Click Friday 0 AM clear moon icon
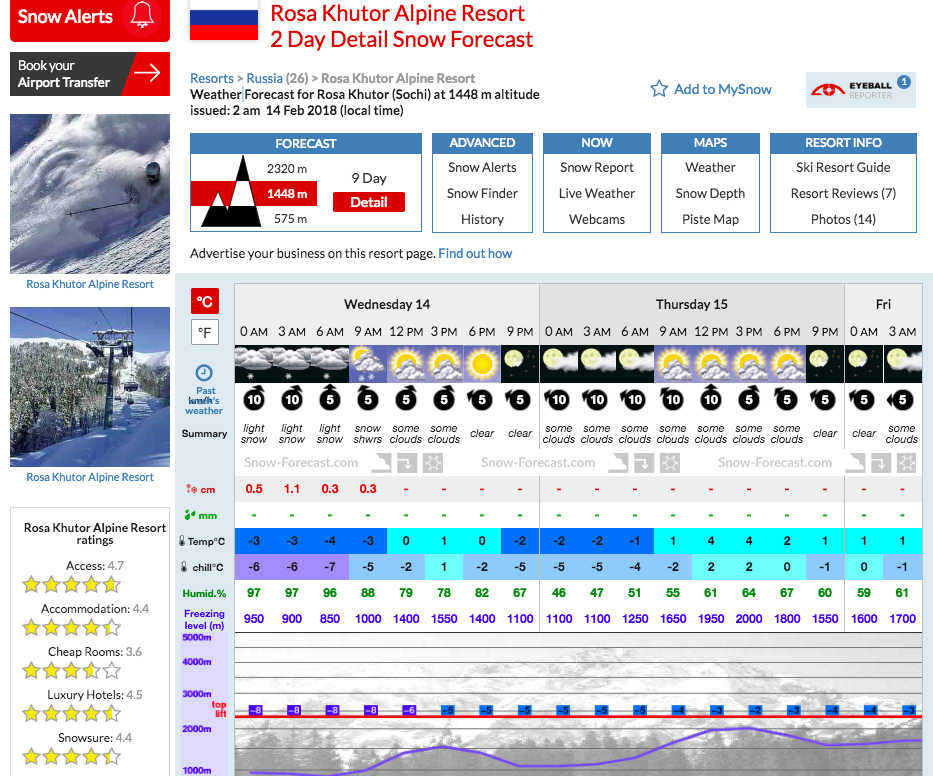Screen dimensions: 933x776 864,364
